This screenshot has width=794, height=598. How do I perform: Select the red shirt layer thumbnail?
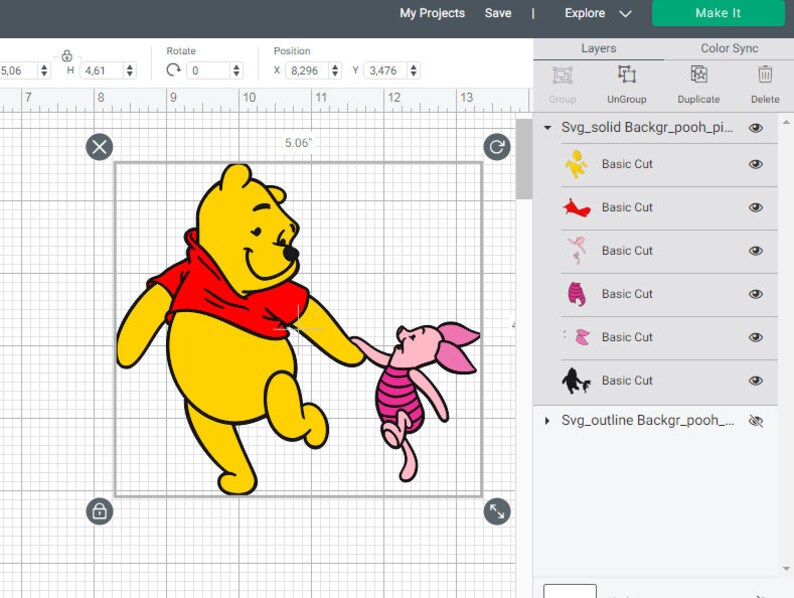pos(576,208)
